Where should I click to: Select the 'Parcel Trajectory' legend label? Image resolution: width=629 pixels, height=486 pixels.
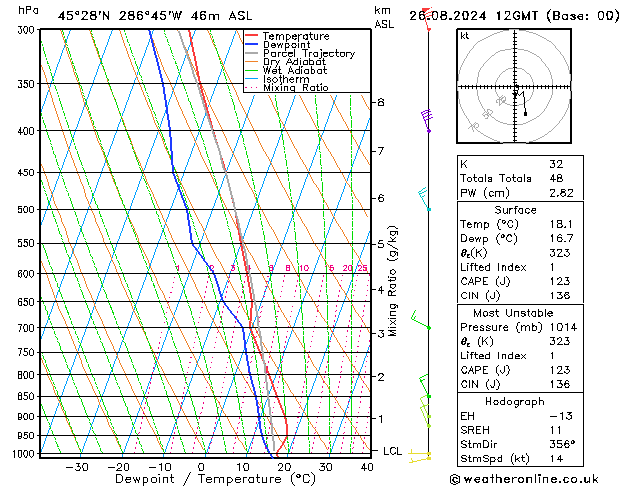pos(309,53)
